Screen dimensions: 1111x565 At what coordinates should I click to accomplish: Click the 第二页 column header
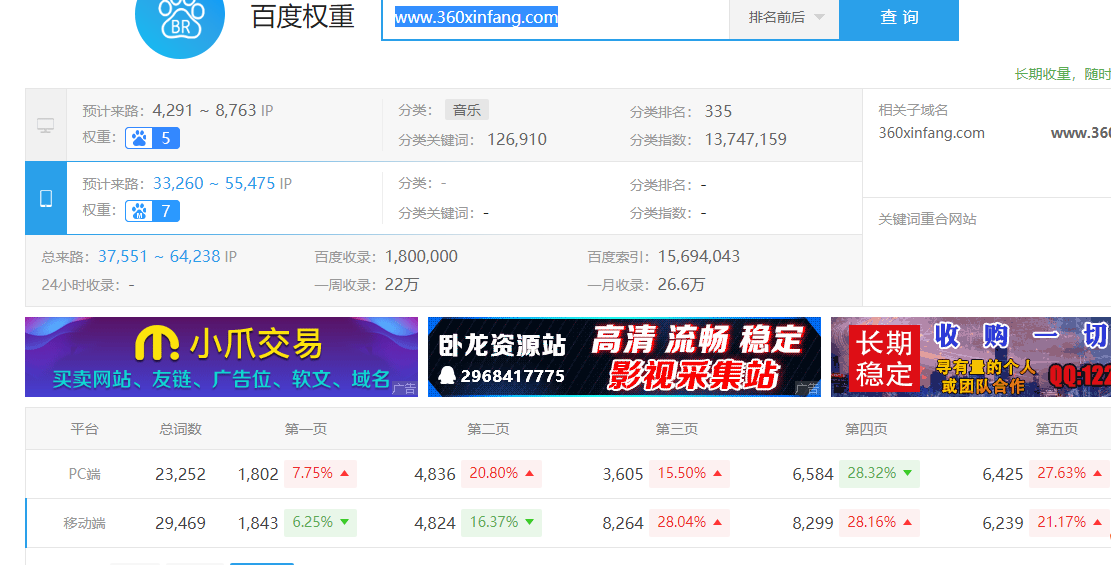click(x=488, y=429)
